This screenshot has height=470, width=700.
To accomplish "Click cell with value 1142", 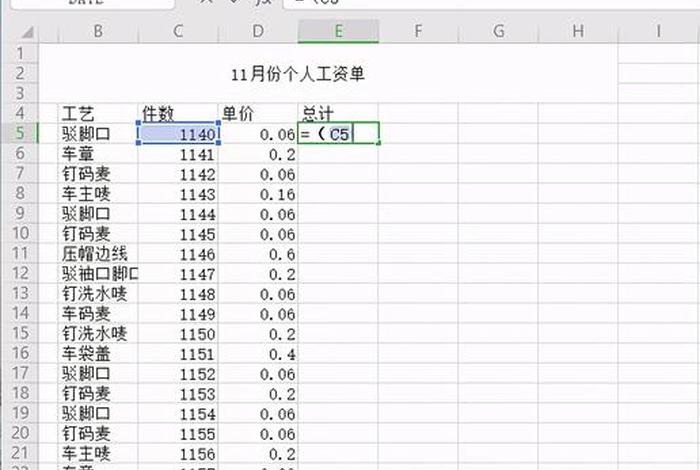I will (x=178, y=174).
